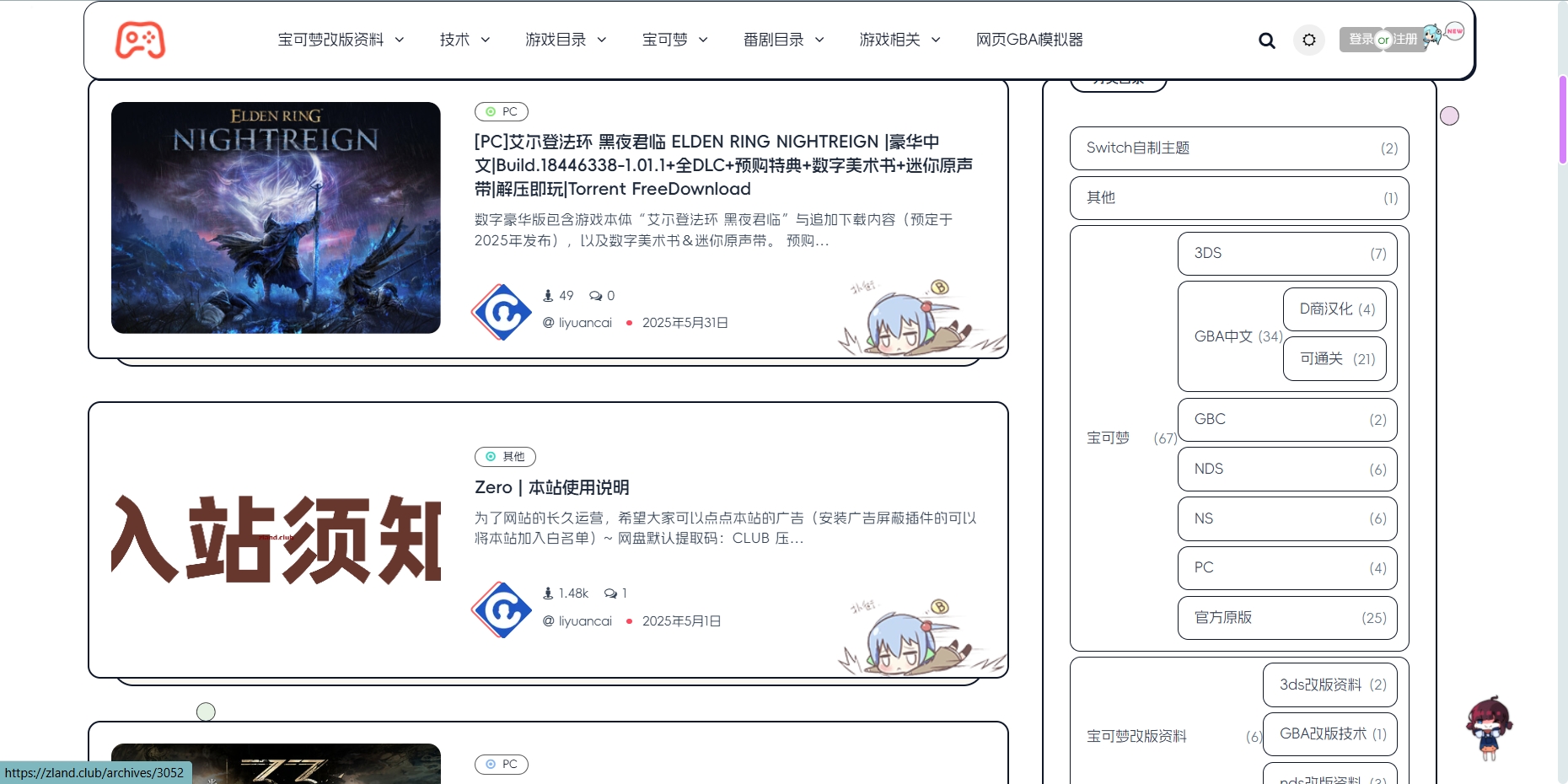Open the GBA中文 category

pyautogui.click(x=1223, y=336)
